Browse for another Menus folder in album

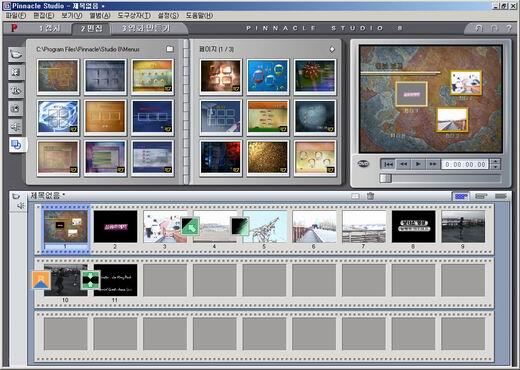click(x=170, y=49)
